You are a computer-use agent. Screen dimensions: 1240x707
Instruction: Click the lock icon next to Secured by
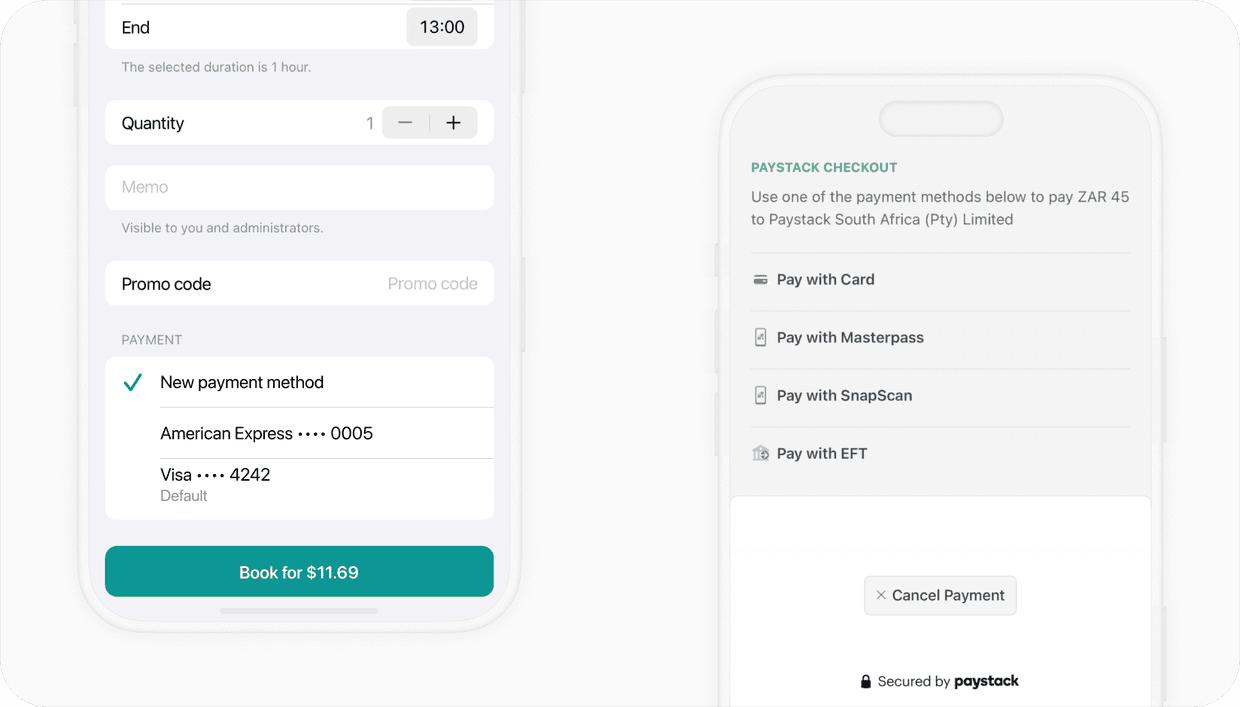tap(865, 681)
